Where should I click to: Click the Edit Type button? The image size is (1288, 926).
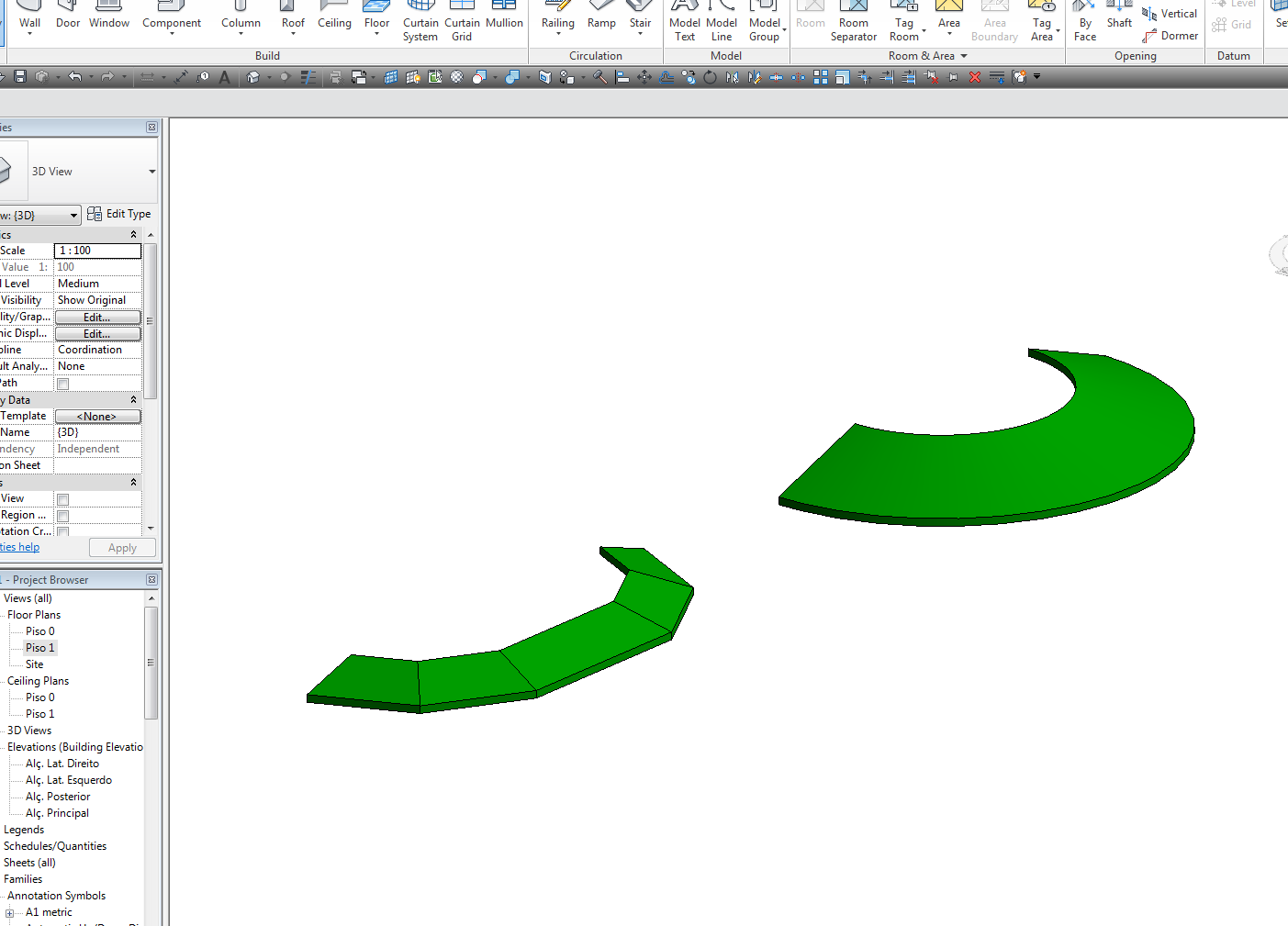point(119,214)
